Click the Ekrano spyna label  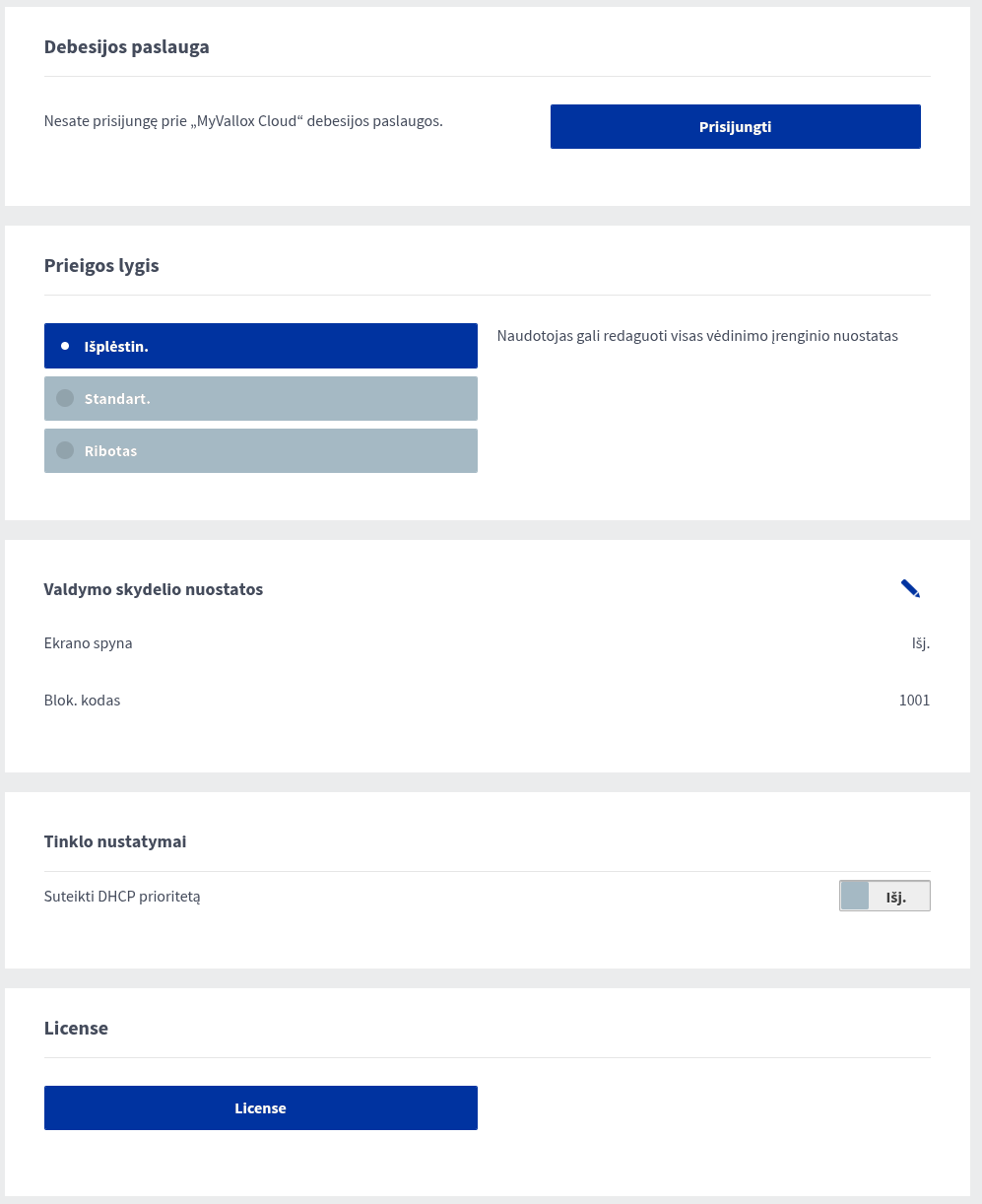(x=89, y=643)
